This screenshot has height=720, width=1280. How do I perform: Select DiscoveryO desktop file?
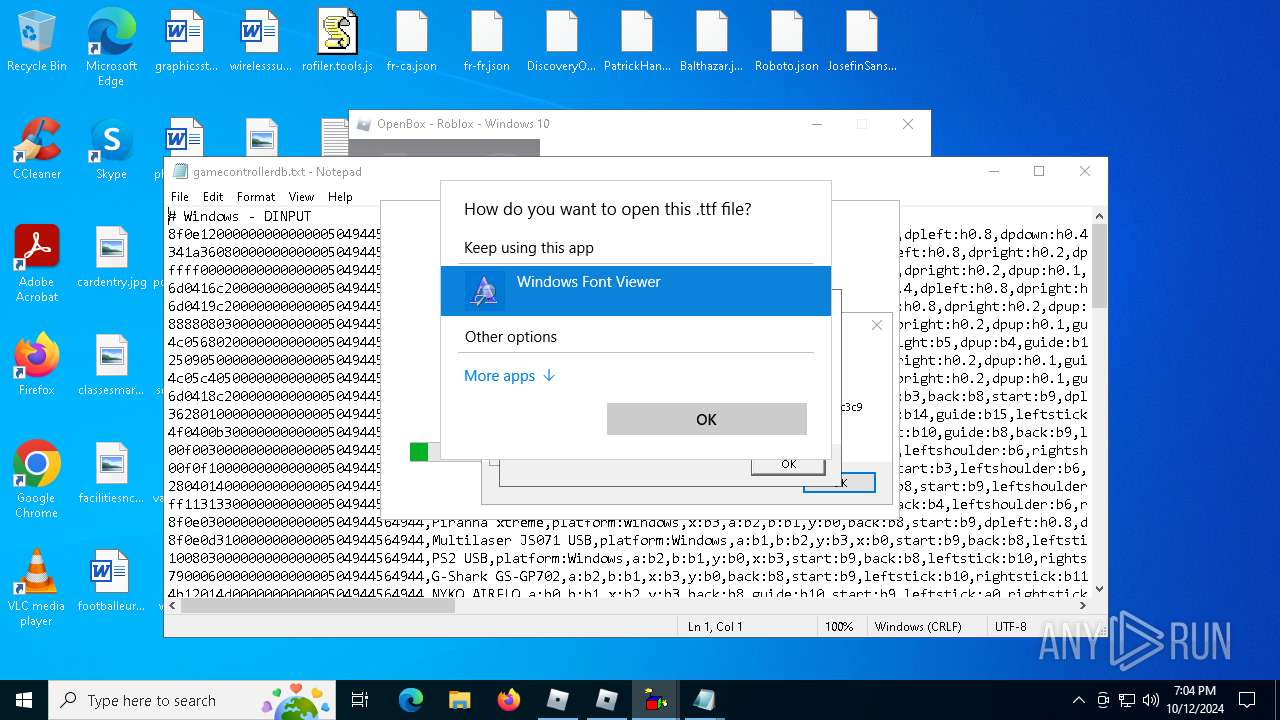tap(561, 41)
